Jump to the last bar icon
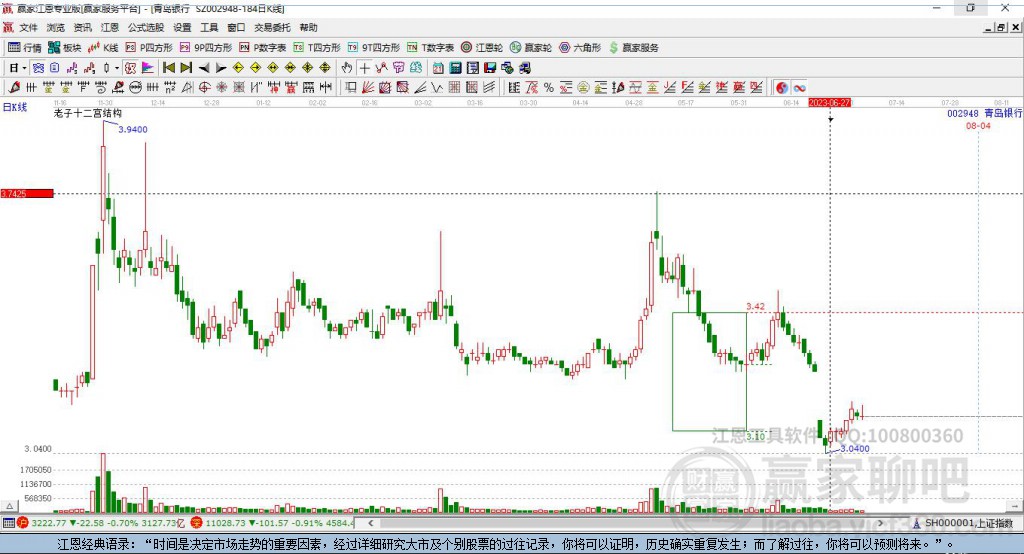 point(186,67)
